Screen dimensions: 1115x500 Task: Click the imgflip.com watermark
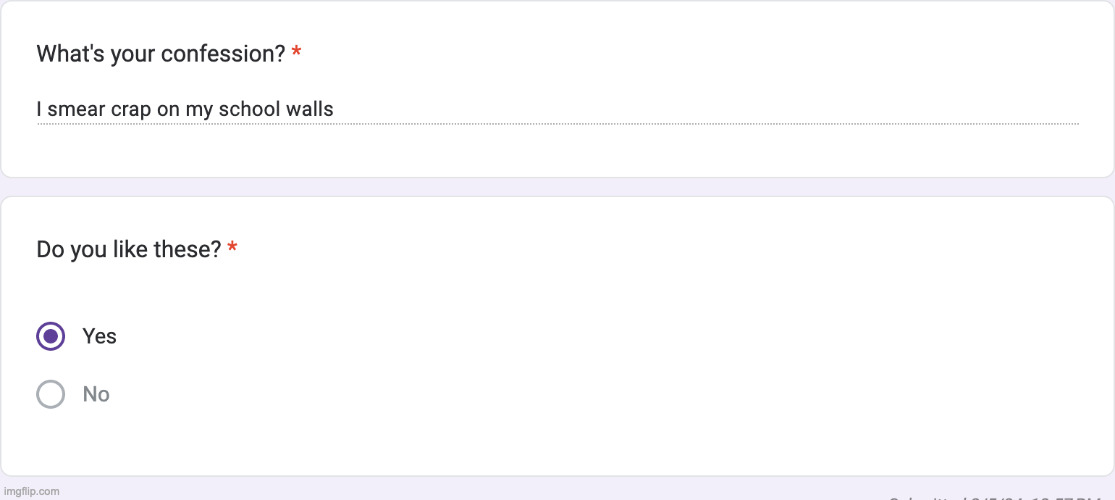[30, 491]
